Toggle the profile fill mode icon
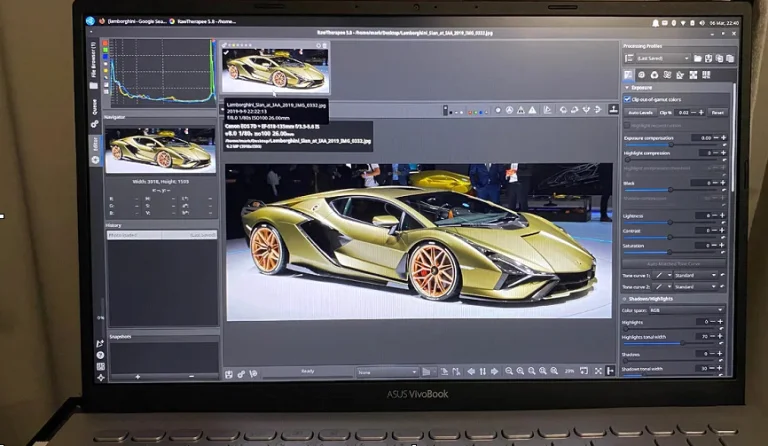This screenshot has width=768, height=446. click(629, 58)
